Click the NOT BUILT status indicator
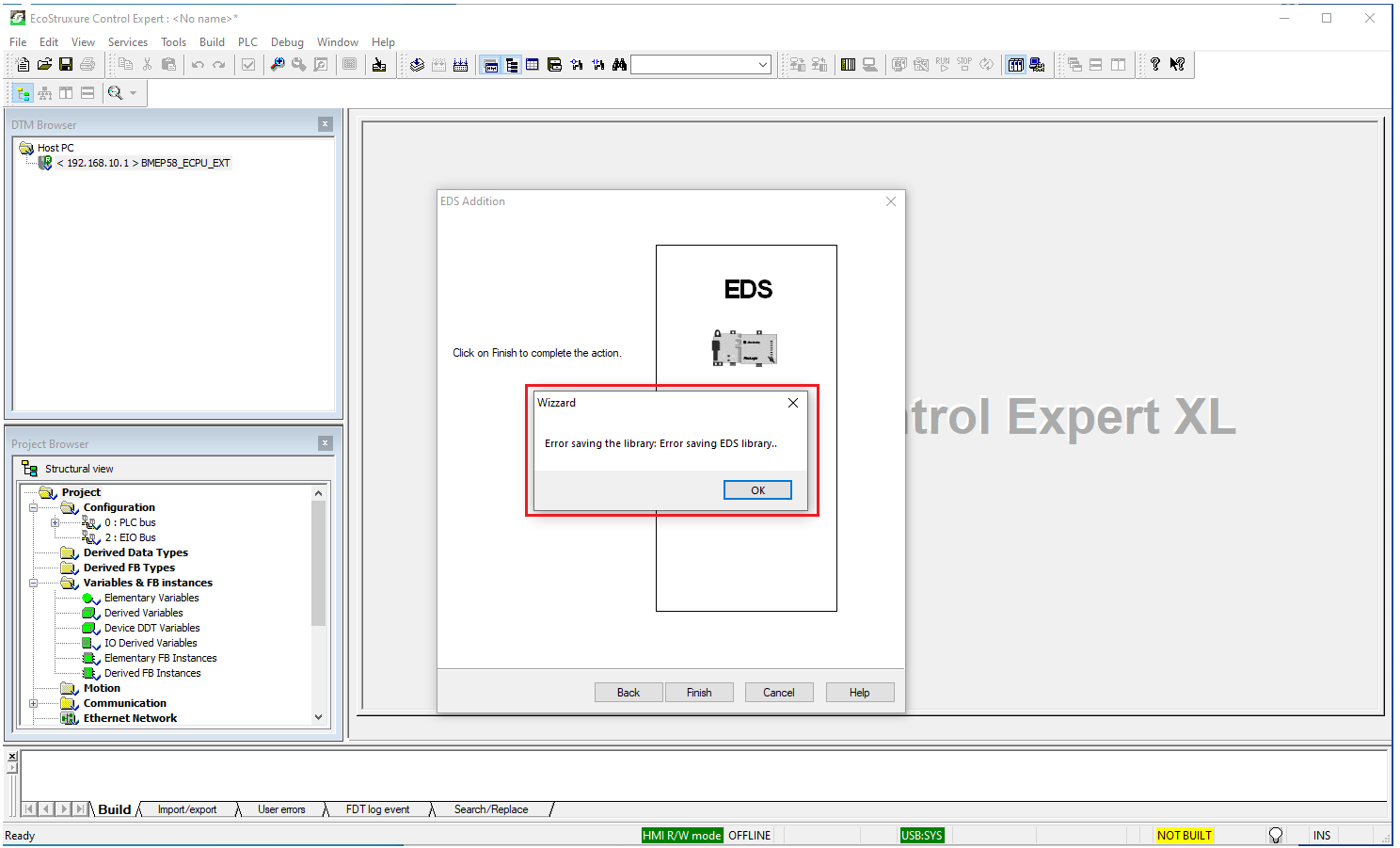 pos(1185,836)
